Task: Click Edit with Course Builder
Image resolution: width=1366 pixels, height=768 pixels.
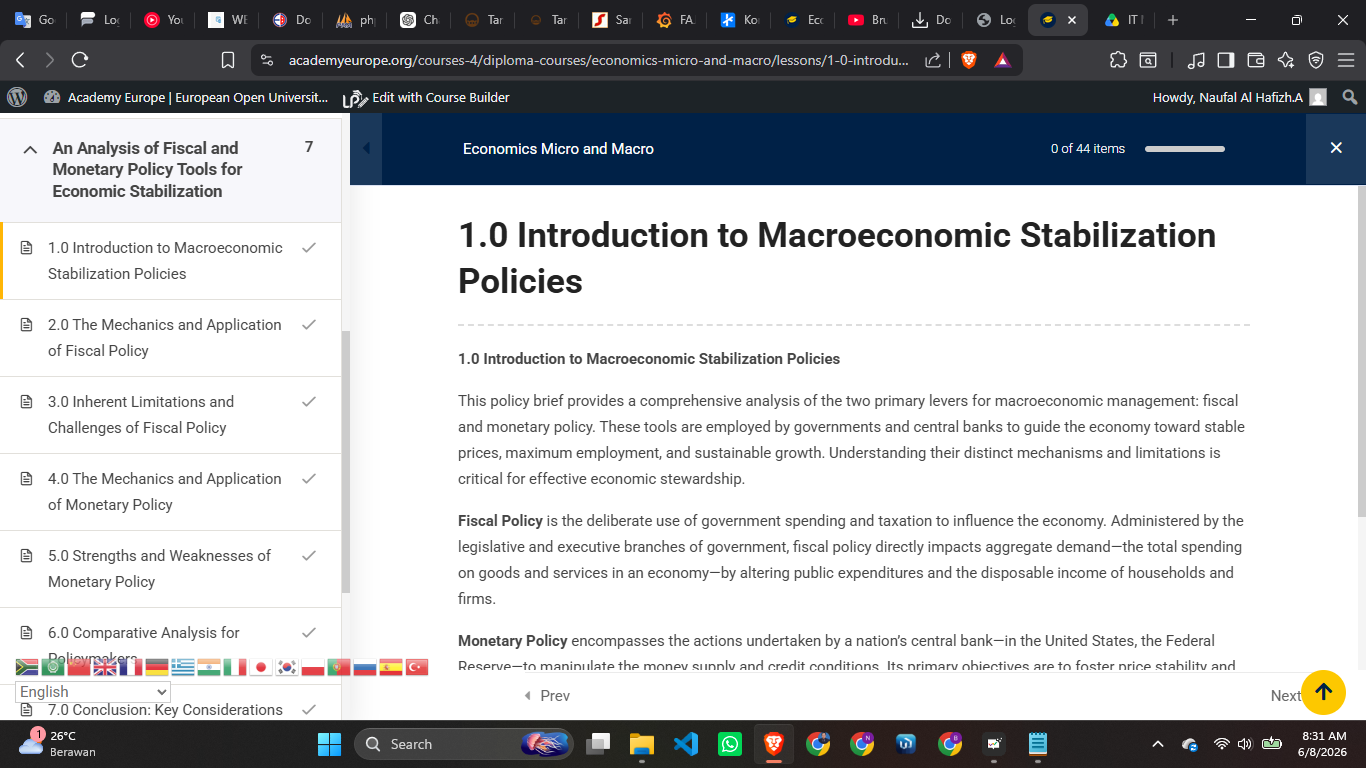Action: point(426,97)
